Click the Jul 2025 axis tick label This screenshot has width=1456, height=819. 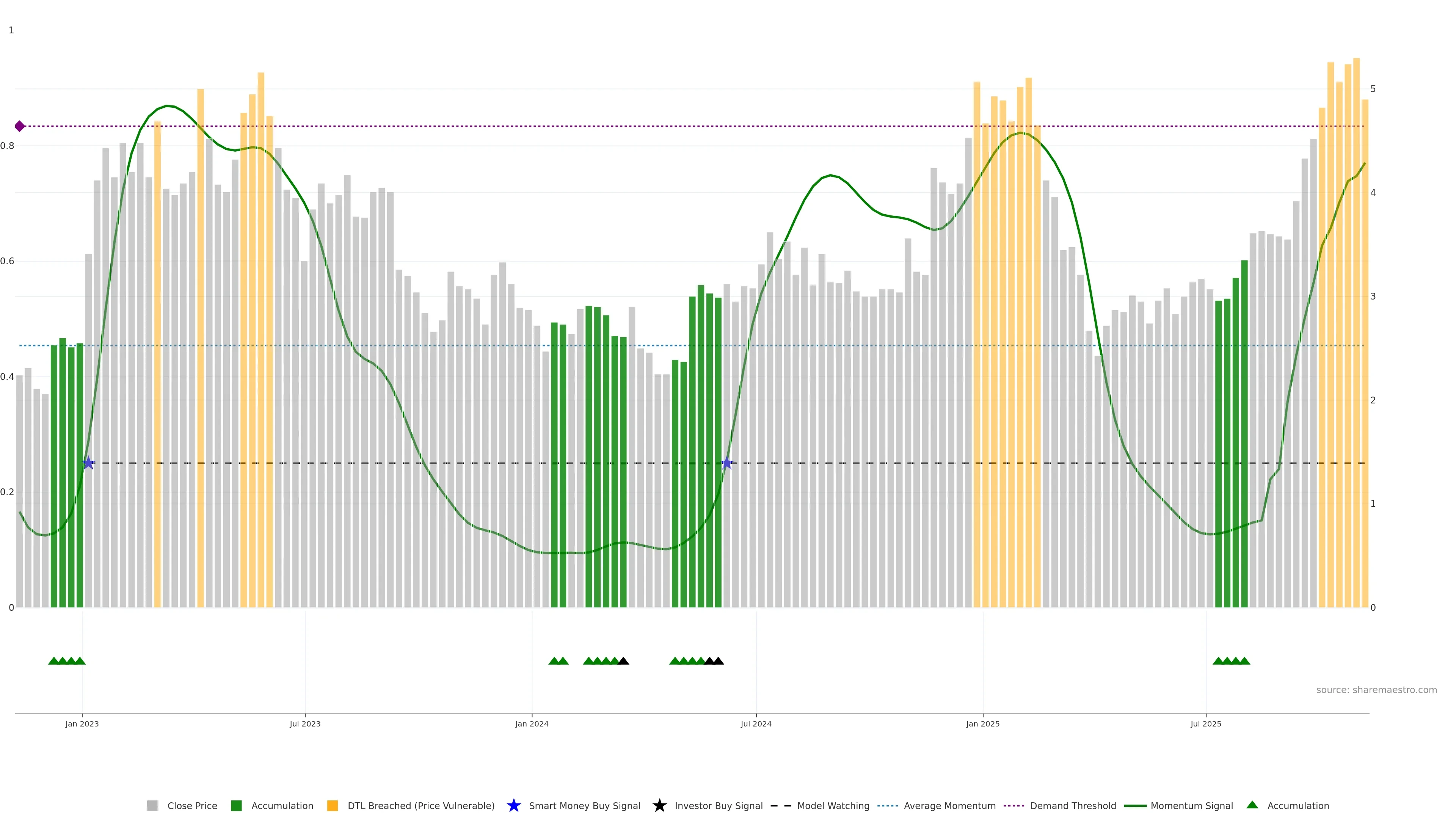[1206, 723]
